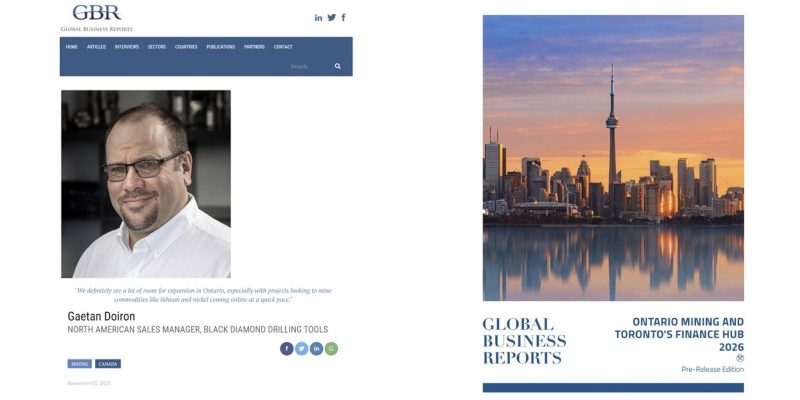Click the GBR Global Business Reports logo
The image size is (800, 400).
coord(96,18)
